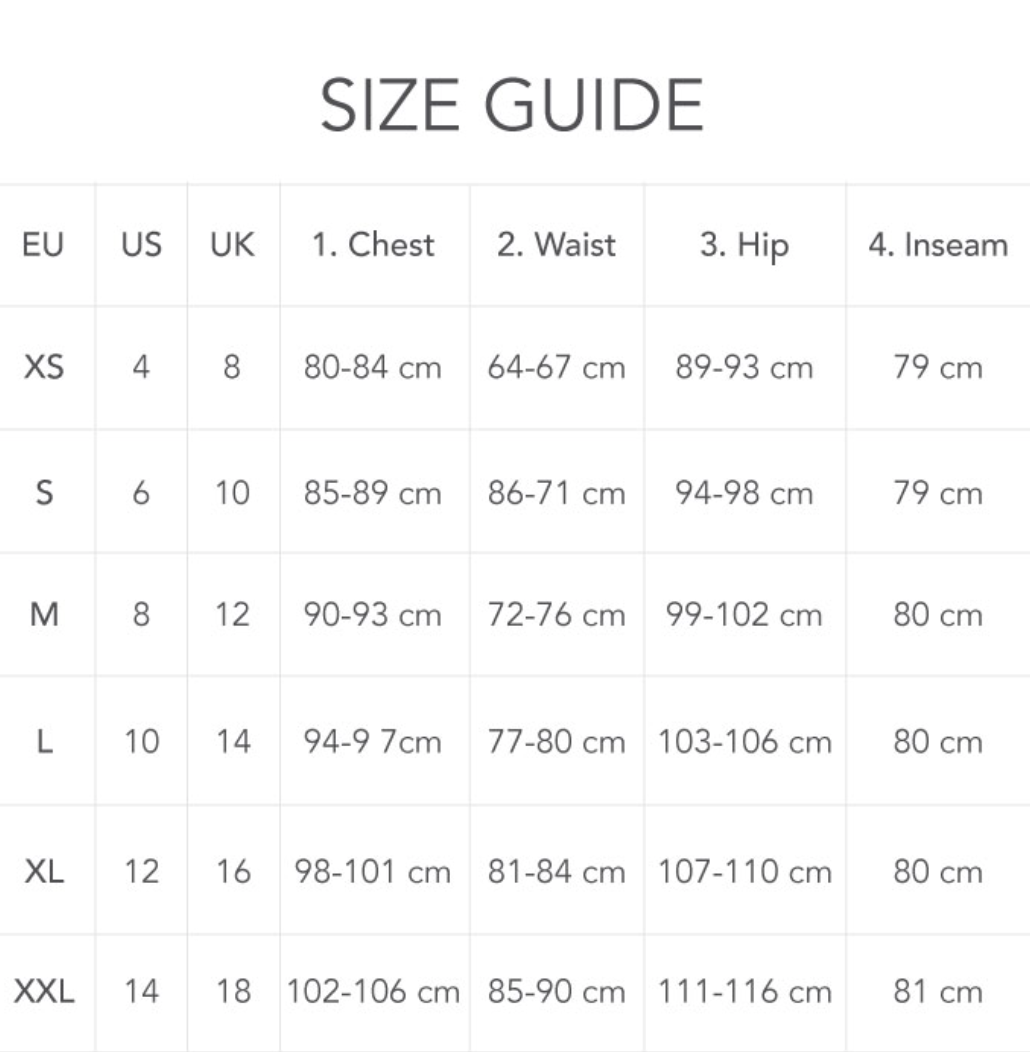Select the XS size row label

pyautogui.click(x=44, y=367)
